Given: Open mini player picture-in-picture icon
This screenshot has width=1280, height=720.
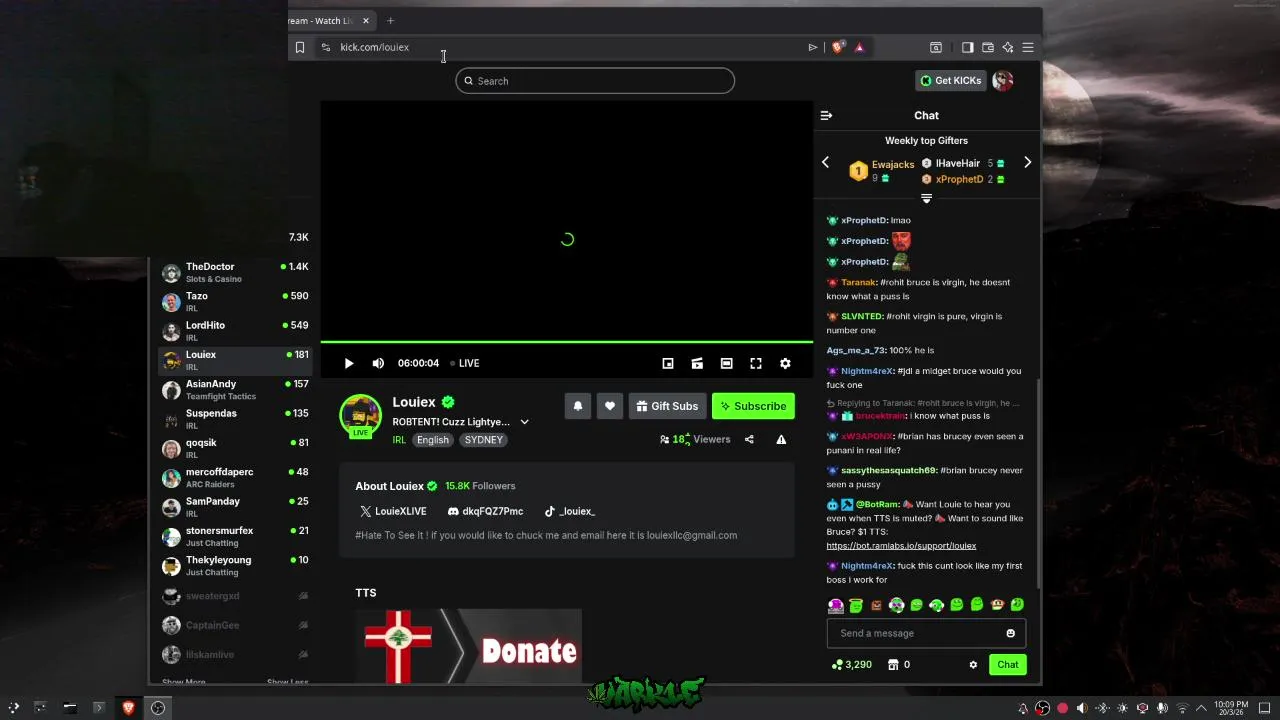Looking at the screenshot, I should [x=668, y=363].
